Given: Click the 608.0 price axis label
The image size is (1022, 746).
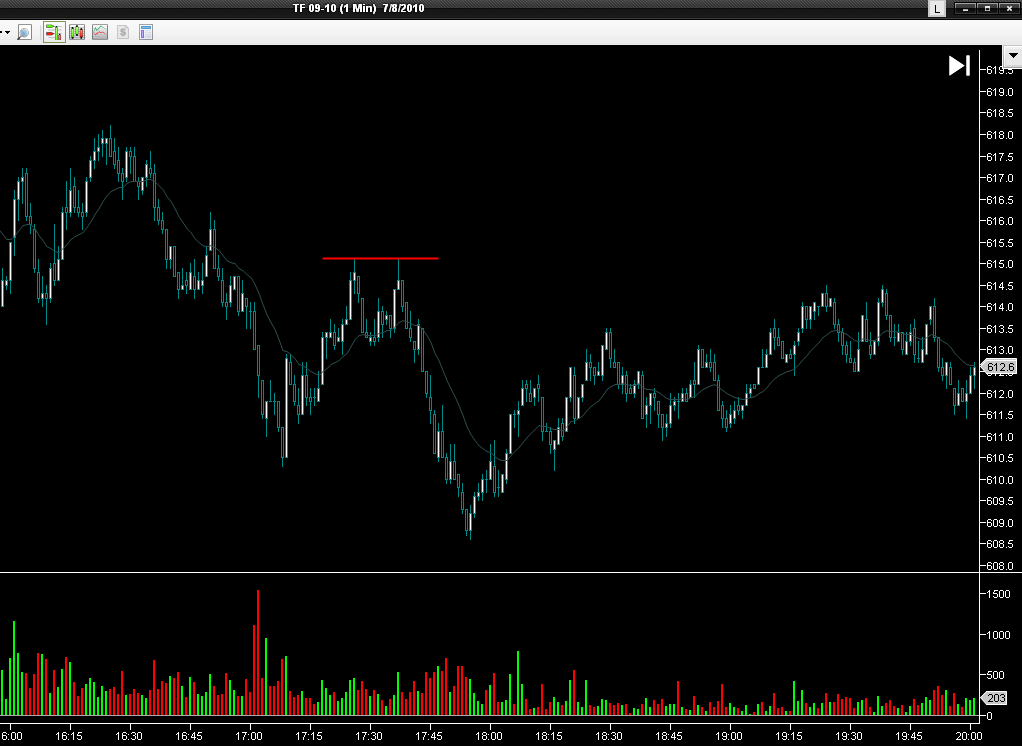Looking at the screenshot, I should click(1000, 566).
